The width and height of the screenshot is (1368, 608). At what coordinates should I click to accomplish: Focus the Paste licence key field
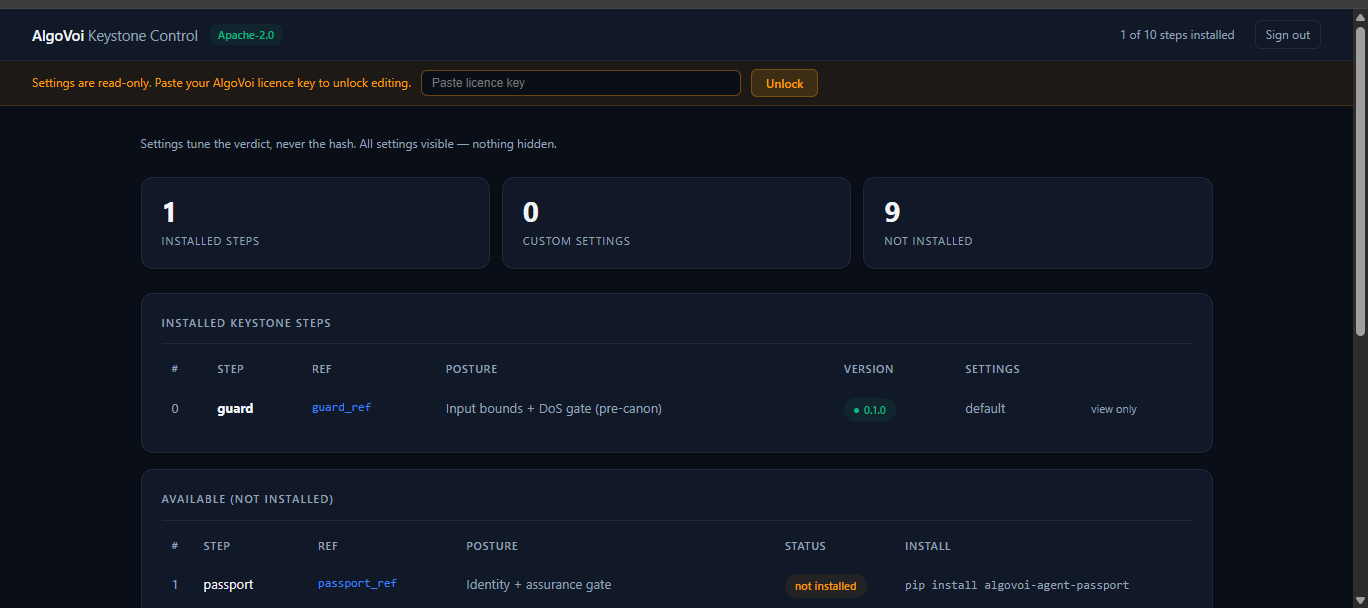[581, 83]
